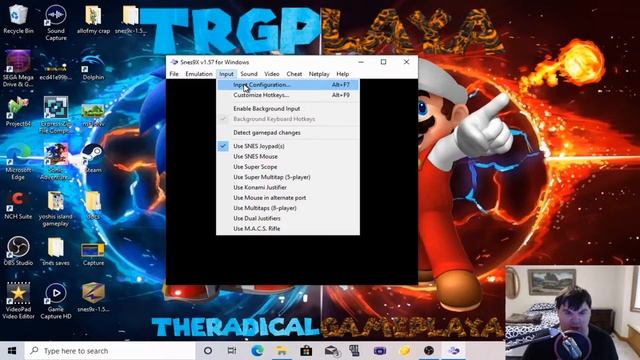Select the Project64 desktop icon

[x=18, y=111]
